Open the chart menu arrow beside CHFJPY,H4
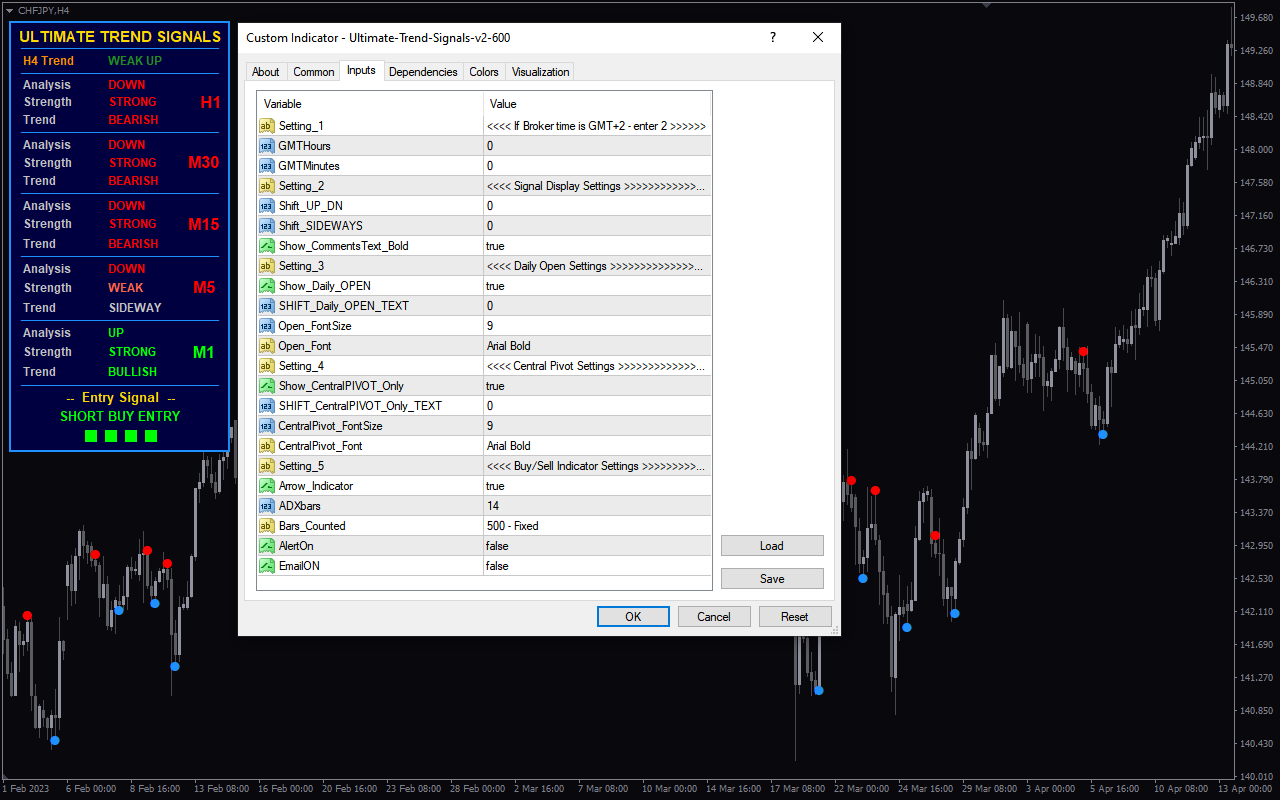The width and height of the screenshot is (1280, 800). 9,10
